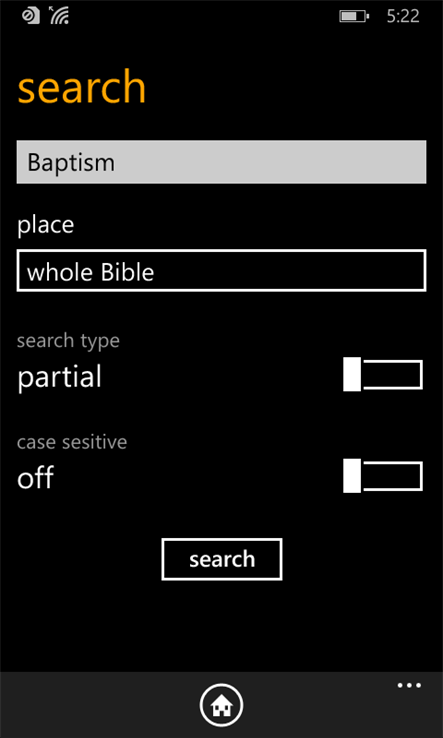The image size is (443, 738).
Task: Click the search button below the switches
Action: point(222,559)
